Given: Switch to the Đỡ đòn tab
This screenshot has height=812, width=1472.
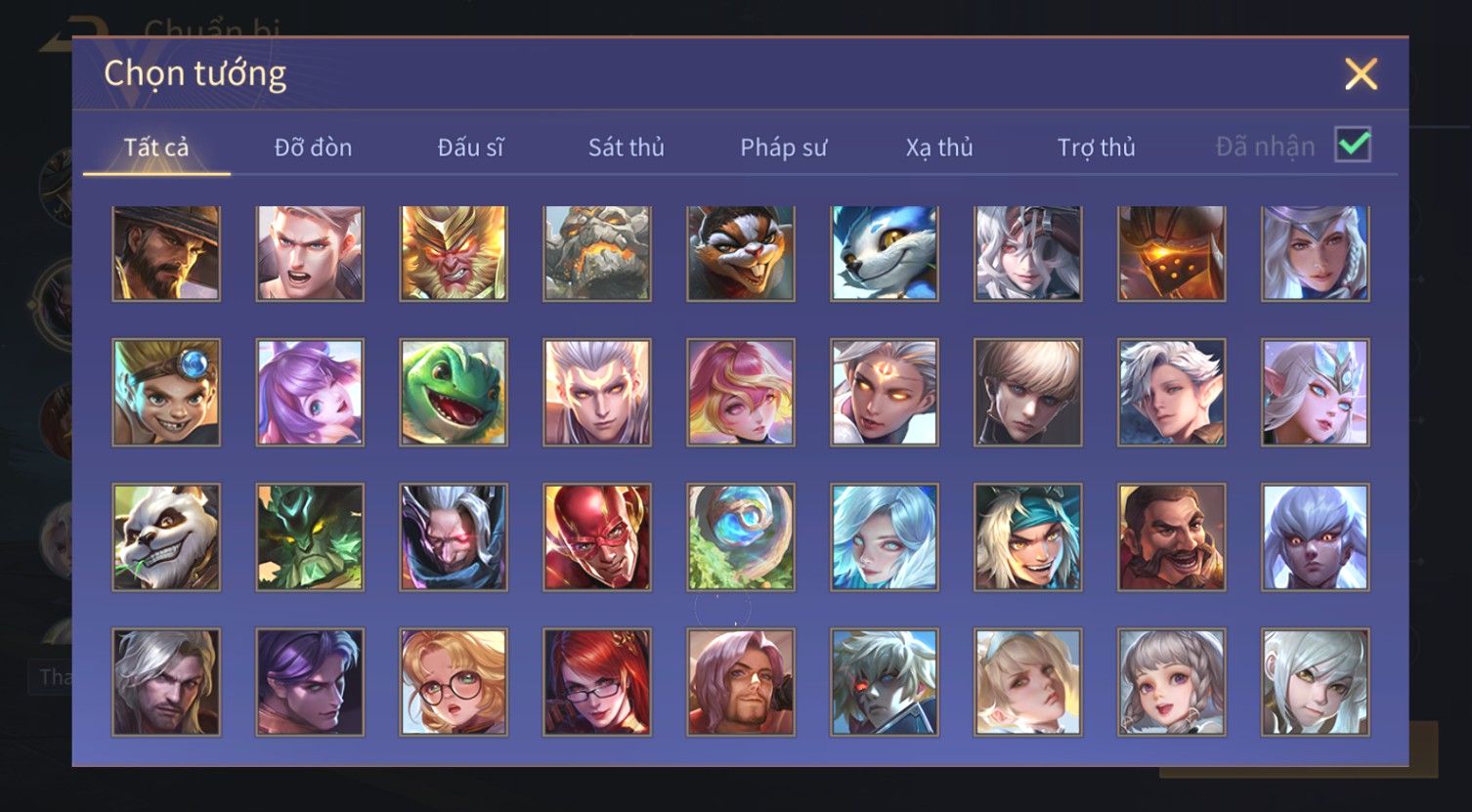Looking at the screenshot, I should pyautogui.click(x=313, y=148).
